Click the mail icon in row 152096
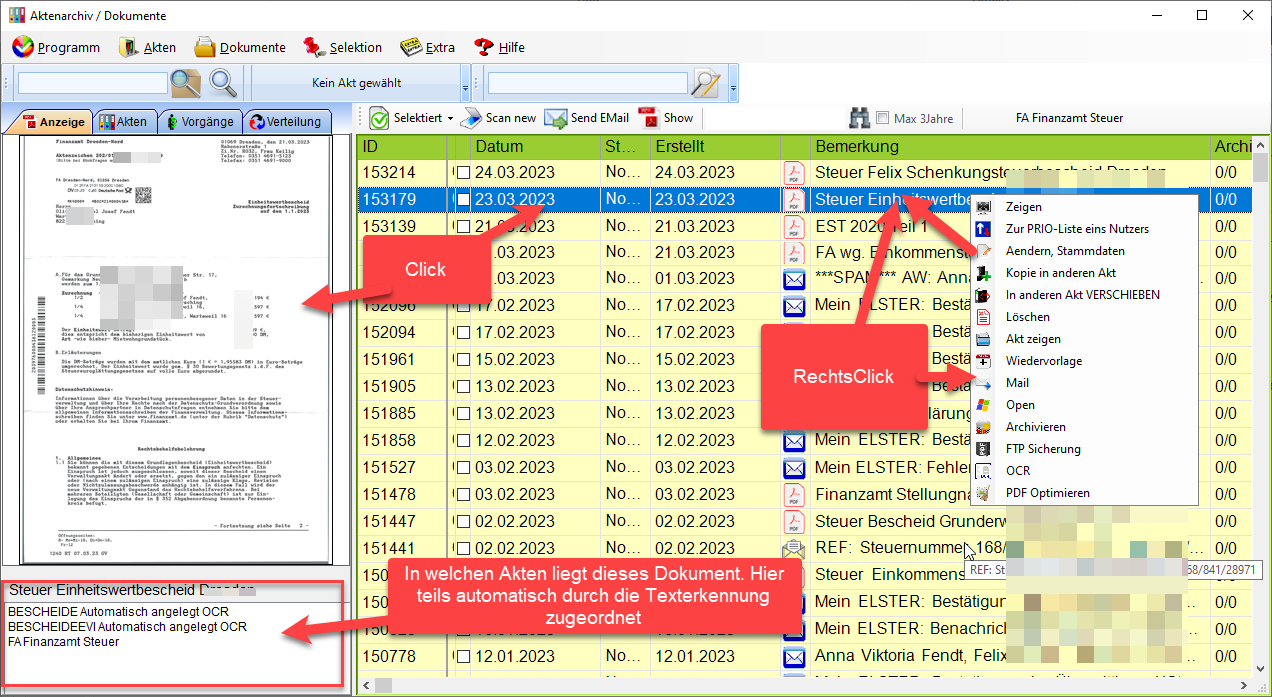Screen dimensions: 1272x697 click(794, 306)
